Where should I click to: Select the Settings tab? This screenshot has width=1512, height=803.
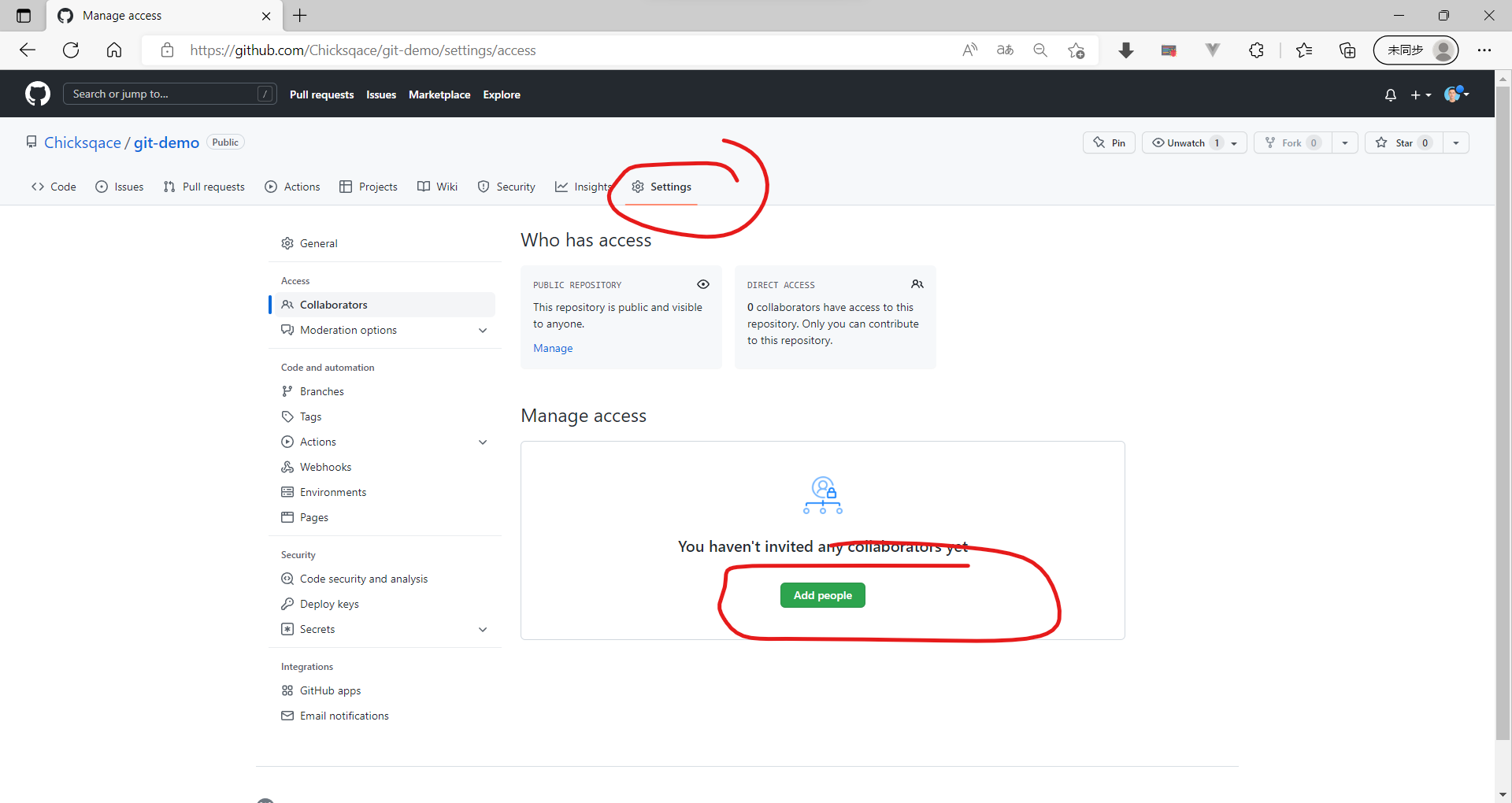pos(661,187)
